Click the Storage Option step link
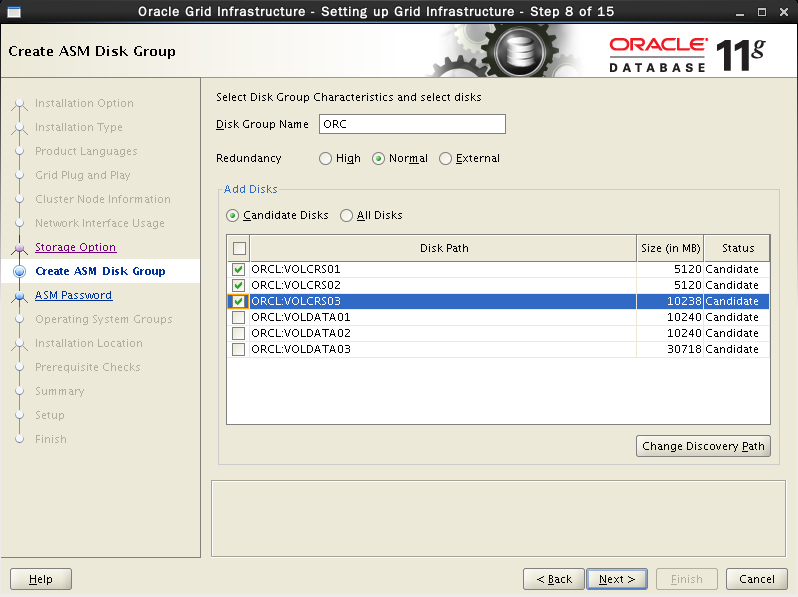This screenshot has height=597, width=798. pyautogui.click(x=75, y=247)
